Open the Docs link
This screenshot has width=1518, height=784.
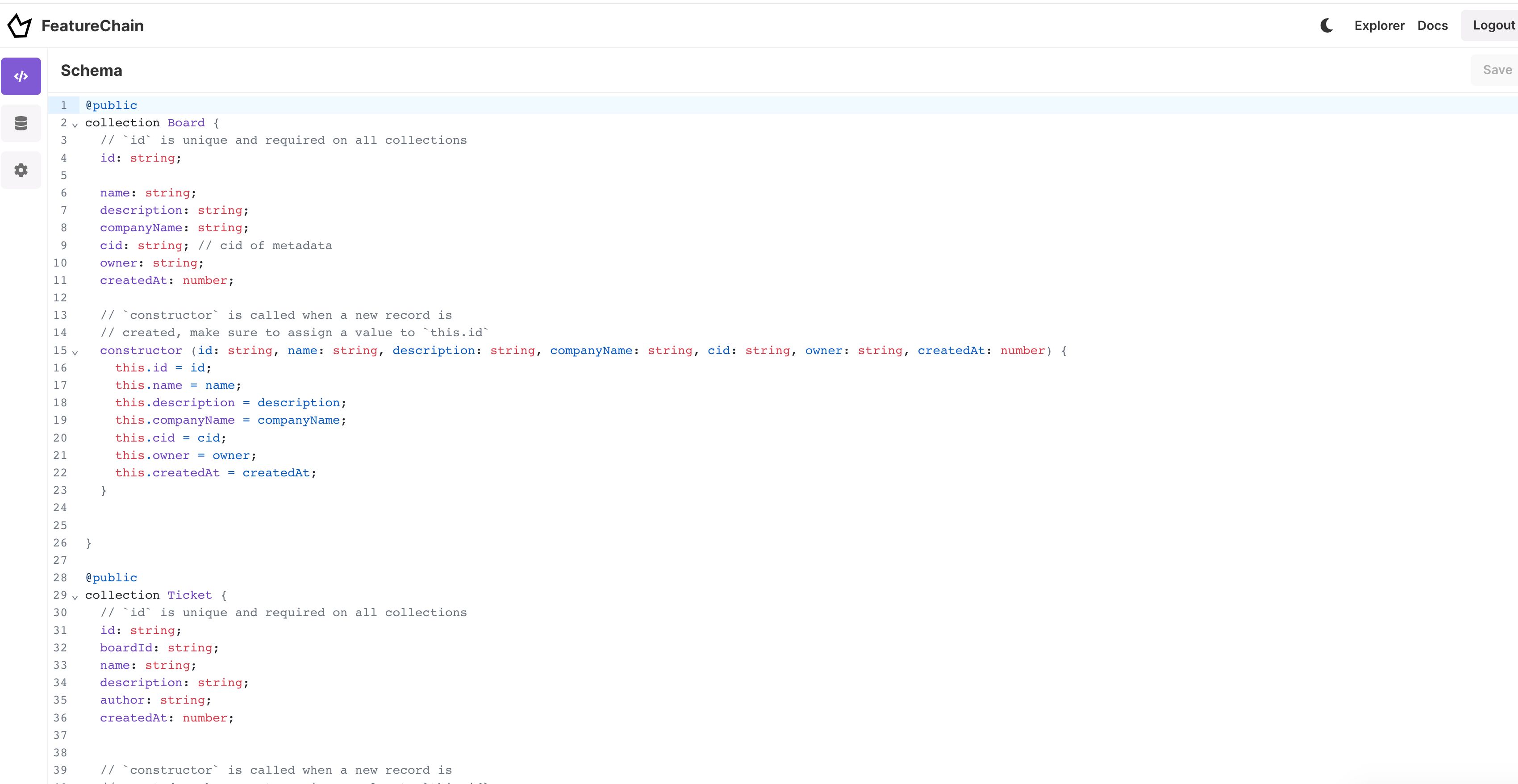point(1433,25)
